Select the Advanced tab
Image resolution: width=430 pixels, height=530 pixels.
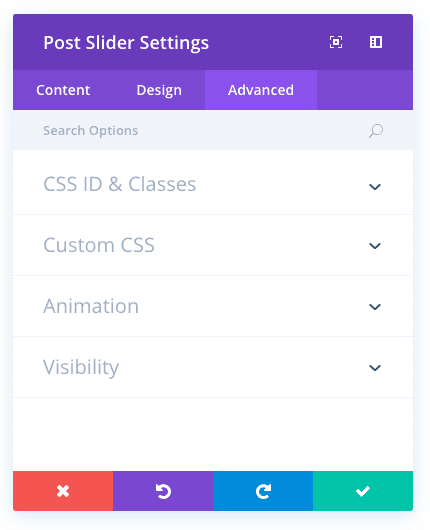261,90
